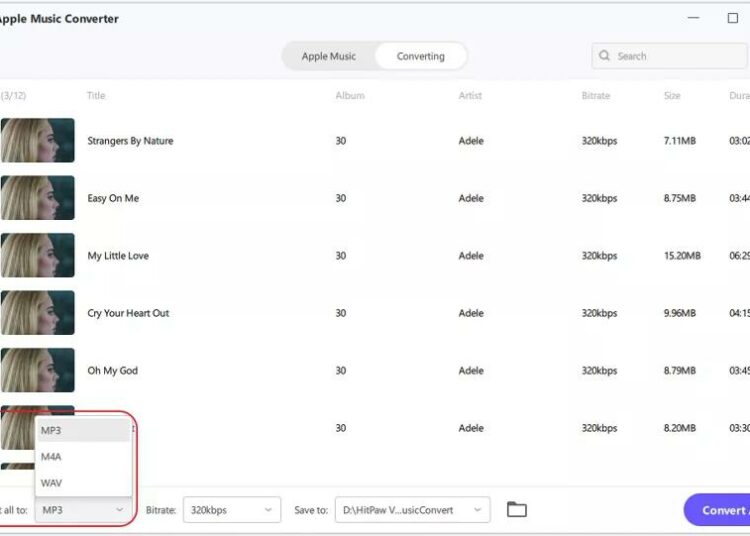Click Adele in the Easy On Me row
This screenshot has height=536, width=750.
pyautogui.click(x=471, y=198)
